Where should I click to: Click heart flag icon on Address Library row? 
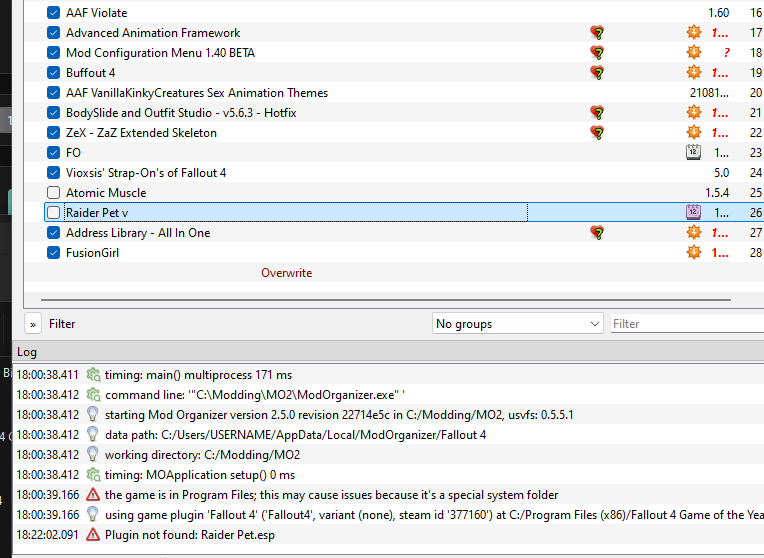point(597,232)
